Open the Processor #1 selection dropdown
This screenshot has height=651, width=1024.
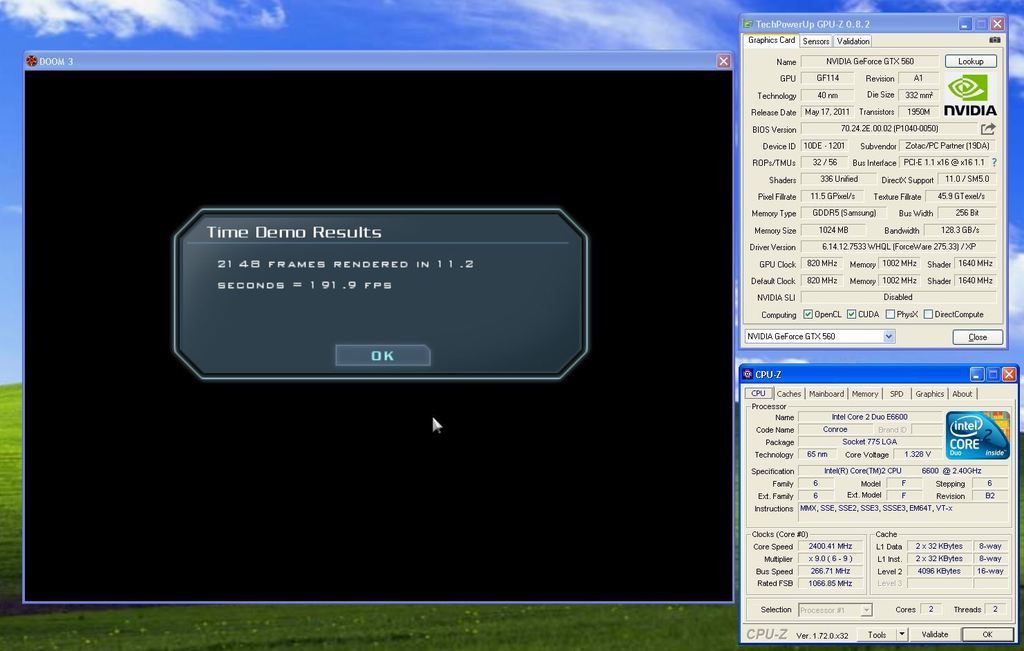pyautogui.click(x=835, y=610)
